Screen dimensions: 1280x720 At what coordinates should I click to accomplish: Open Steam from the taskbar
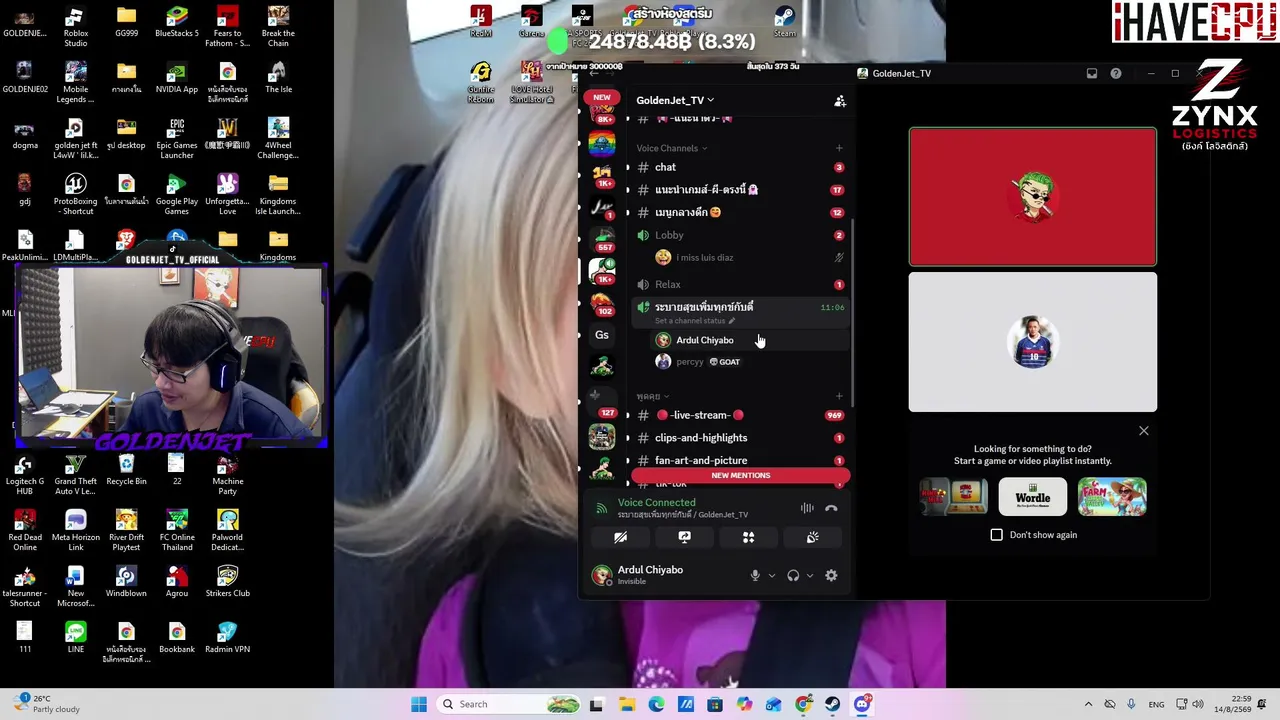click(832, 704)
